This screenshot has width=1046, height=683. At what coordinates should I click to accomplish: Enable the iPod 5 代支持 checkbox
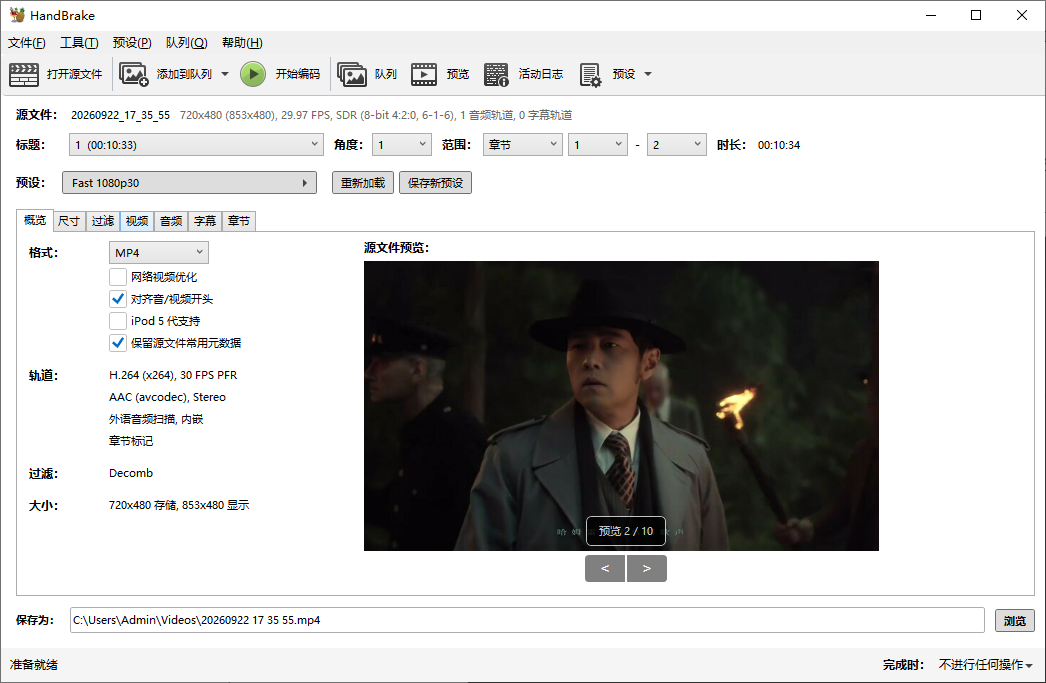[117, 321]
